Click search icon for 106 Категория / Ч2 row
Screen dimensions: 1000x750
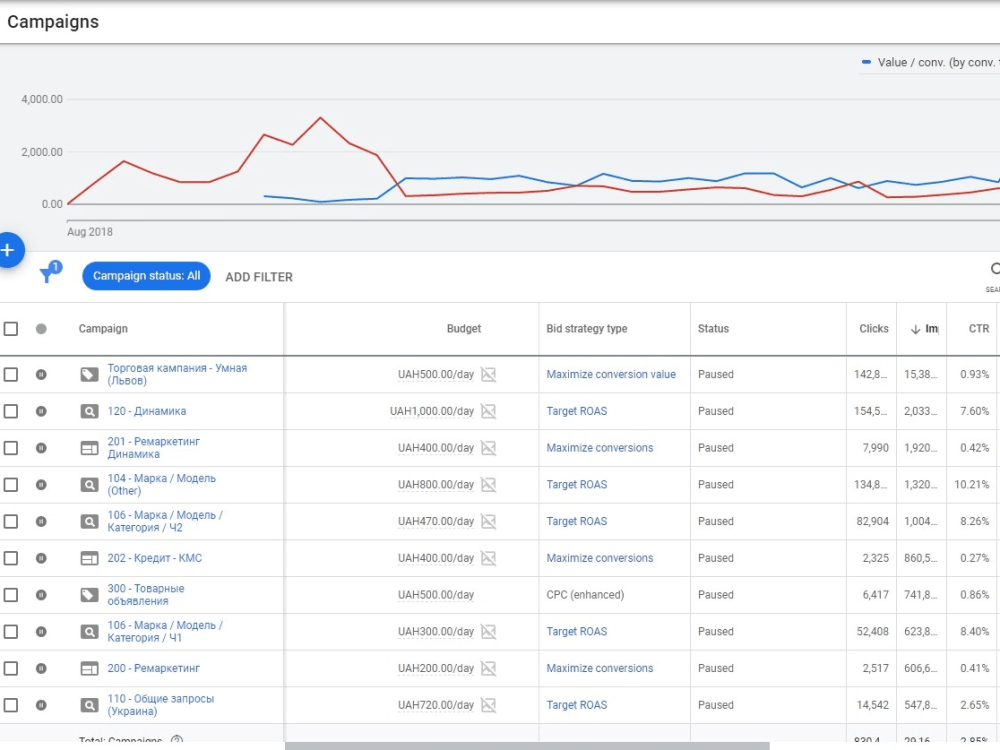click(89, 522)
